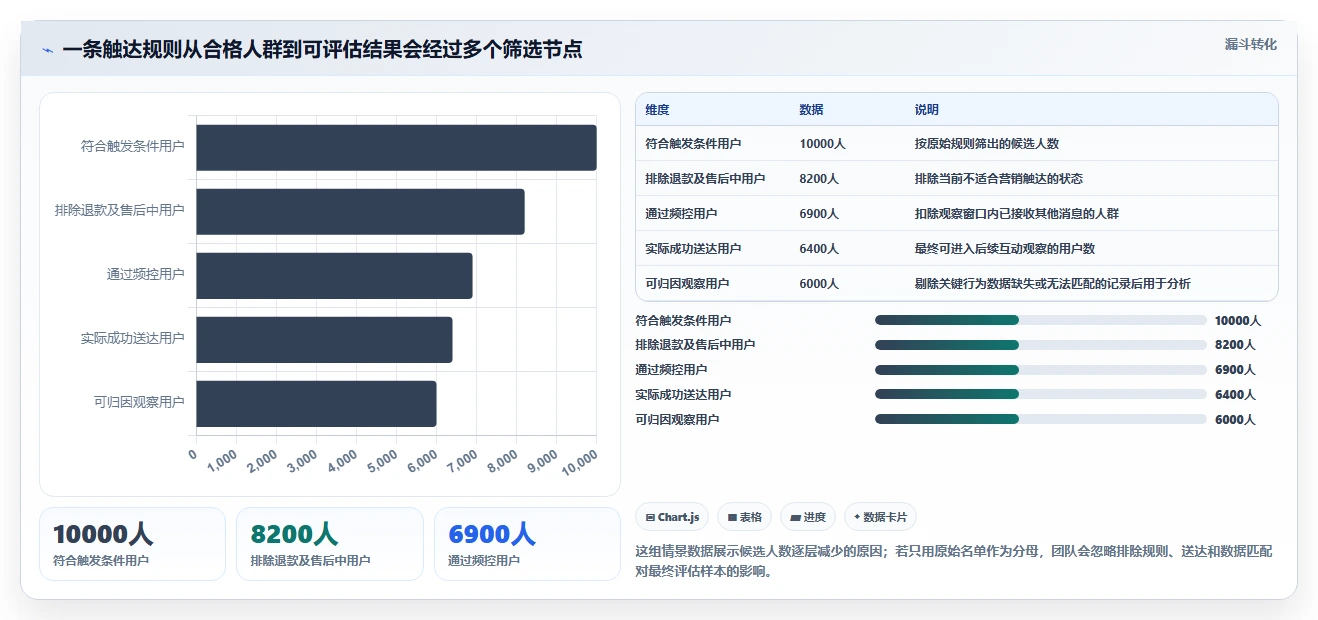The width and height of the screenshot is (1318, 620).
Task: Click the 符合触发条件用户 progress bar
Action: pos(1041,320)
